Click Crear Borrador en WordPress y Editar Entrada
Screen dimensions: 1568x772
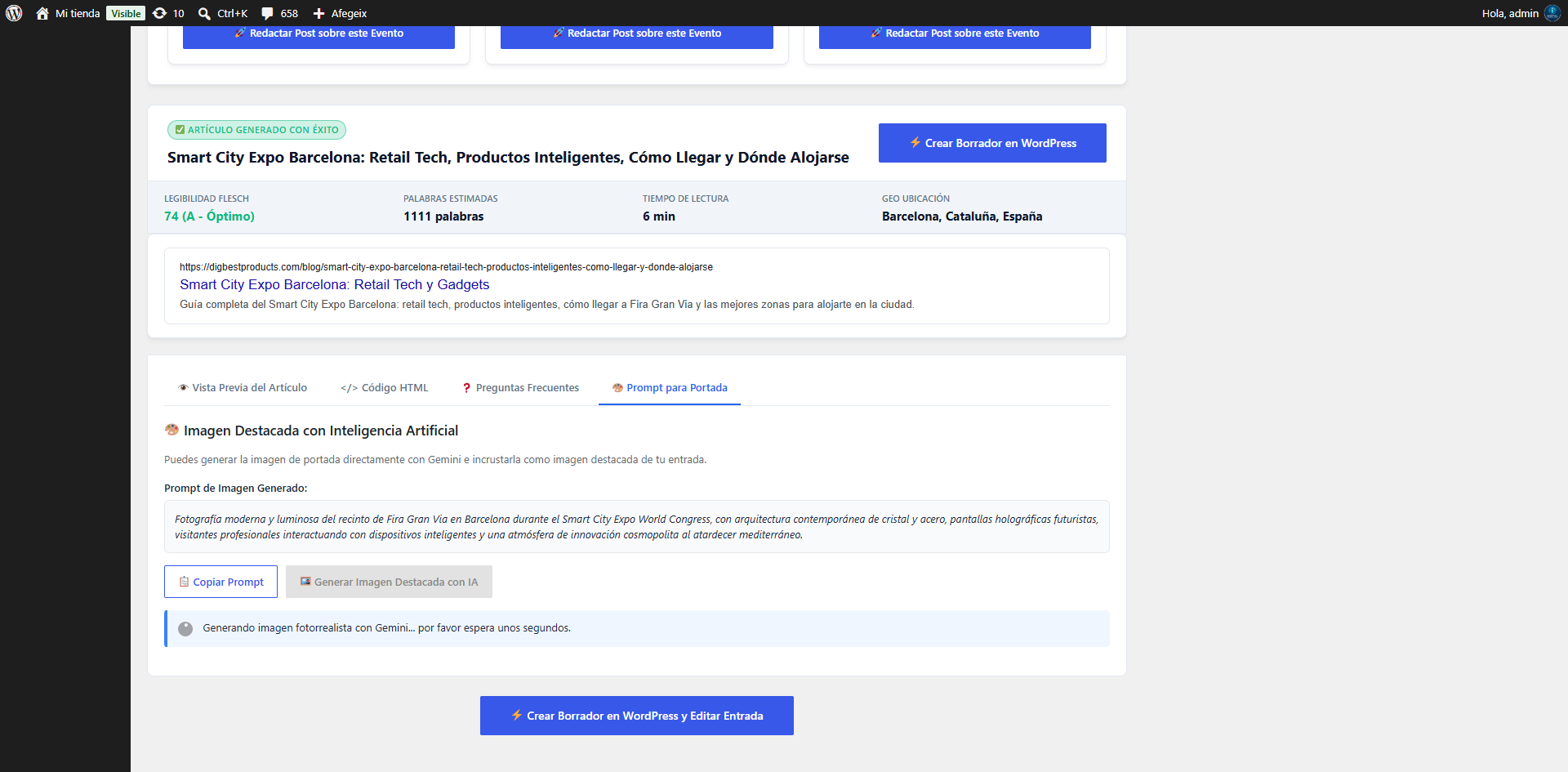[x=637, y=716]
